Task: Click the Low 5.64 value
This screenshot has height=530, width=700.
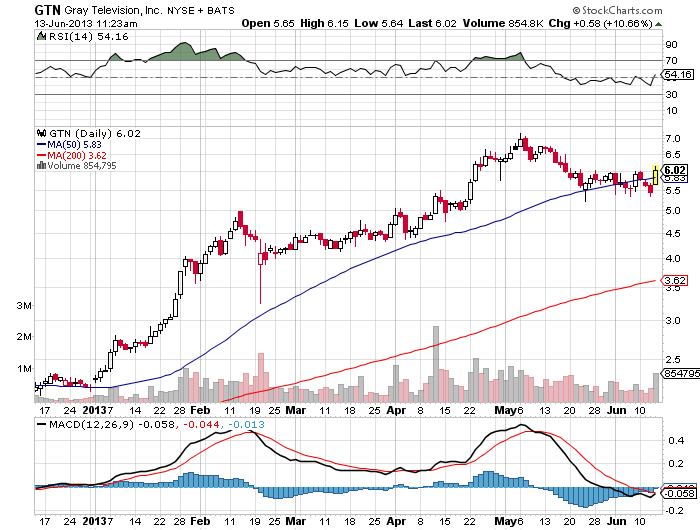Action: point(379,23)
